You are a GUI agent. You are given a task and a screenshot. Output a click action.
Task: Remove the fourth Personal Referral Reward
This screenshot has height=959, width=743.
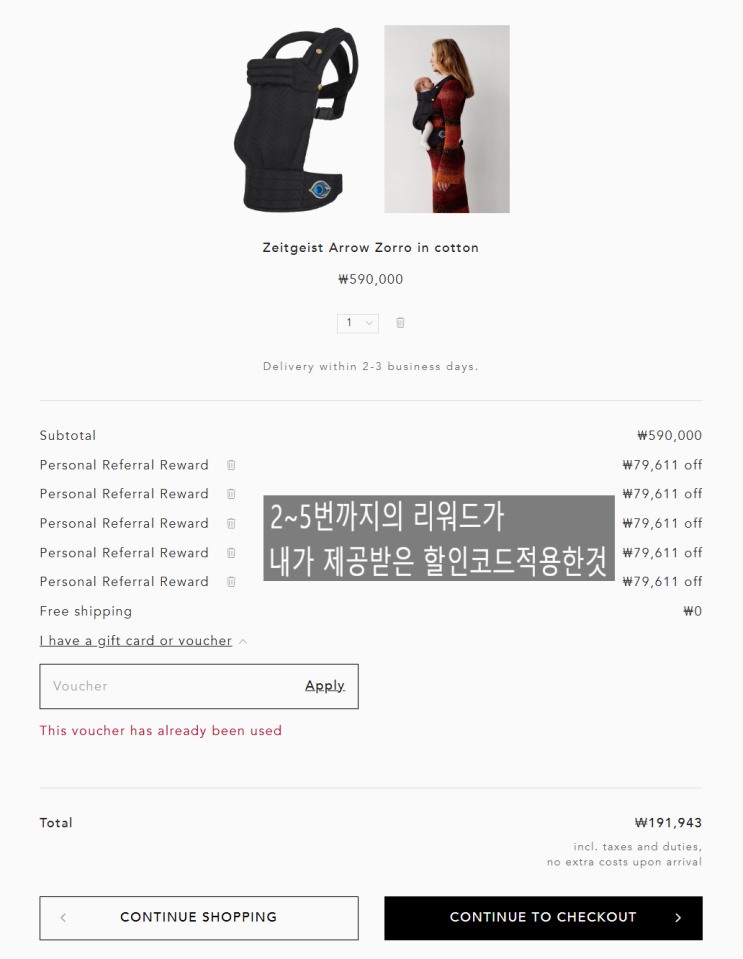(231, 552)
